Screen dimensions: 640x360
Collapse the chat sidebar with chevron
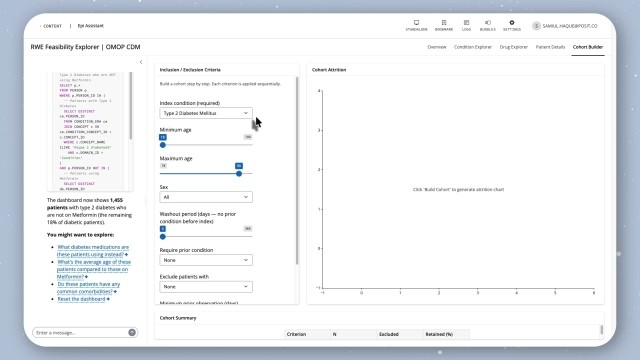point(141,62)
